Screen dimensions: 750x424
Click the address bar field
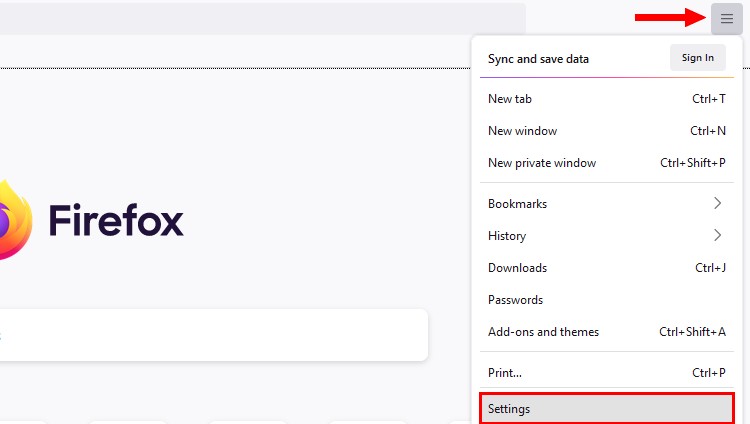point(263,19)
